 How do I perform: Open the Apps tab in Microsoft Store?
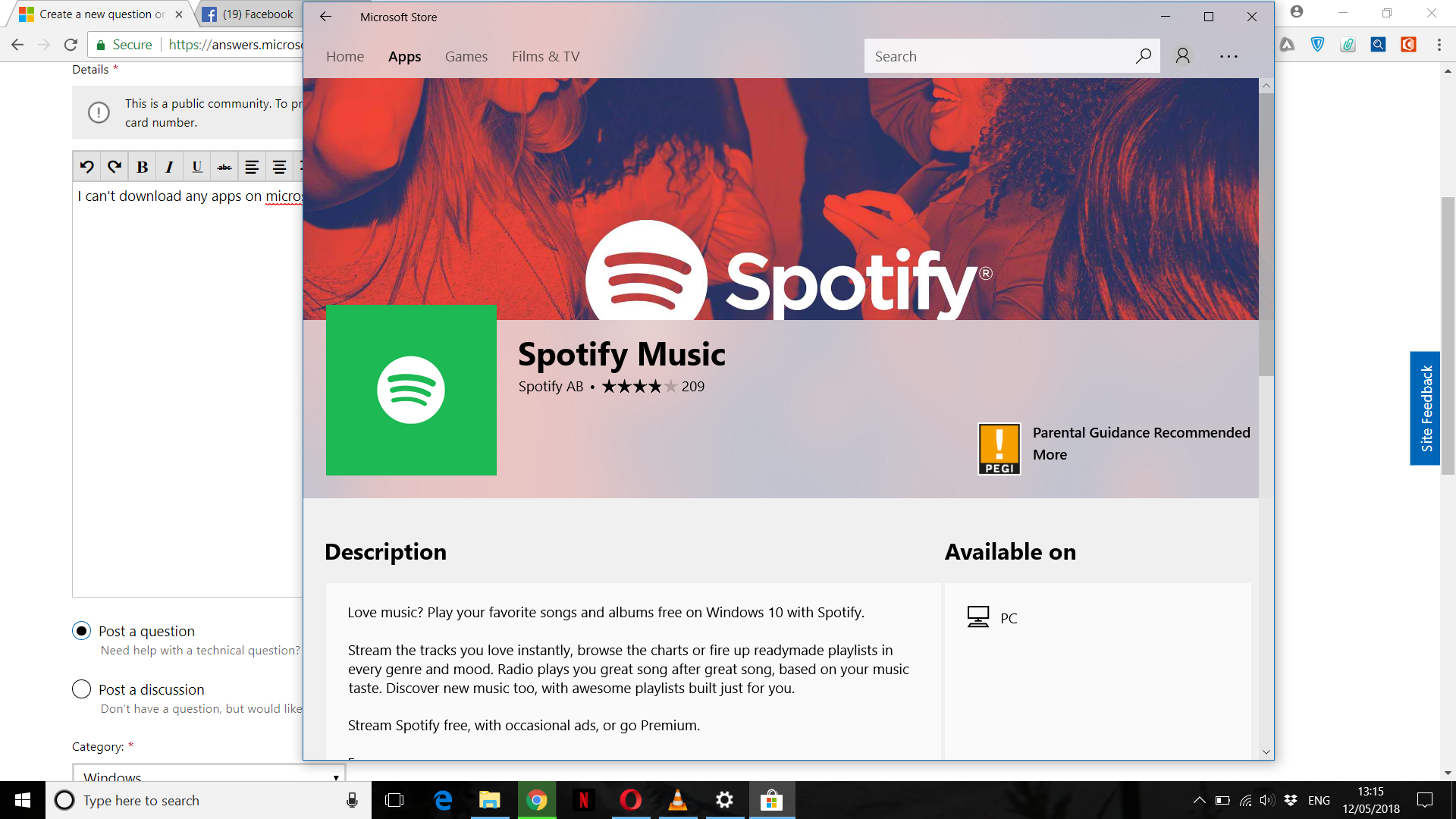point(405,56)
